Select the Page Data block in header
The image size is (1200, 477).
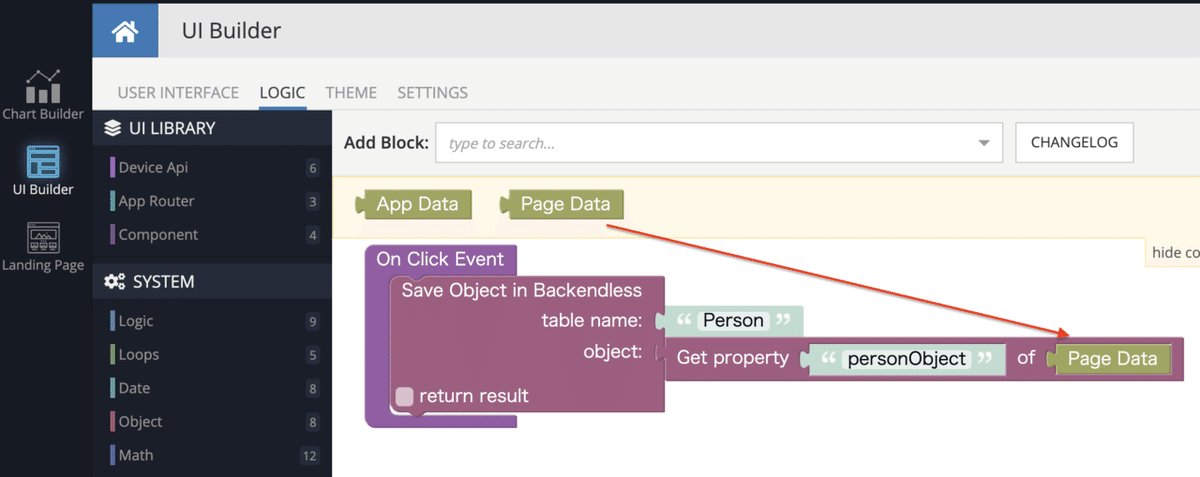click(x=562, y=204)
